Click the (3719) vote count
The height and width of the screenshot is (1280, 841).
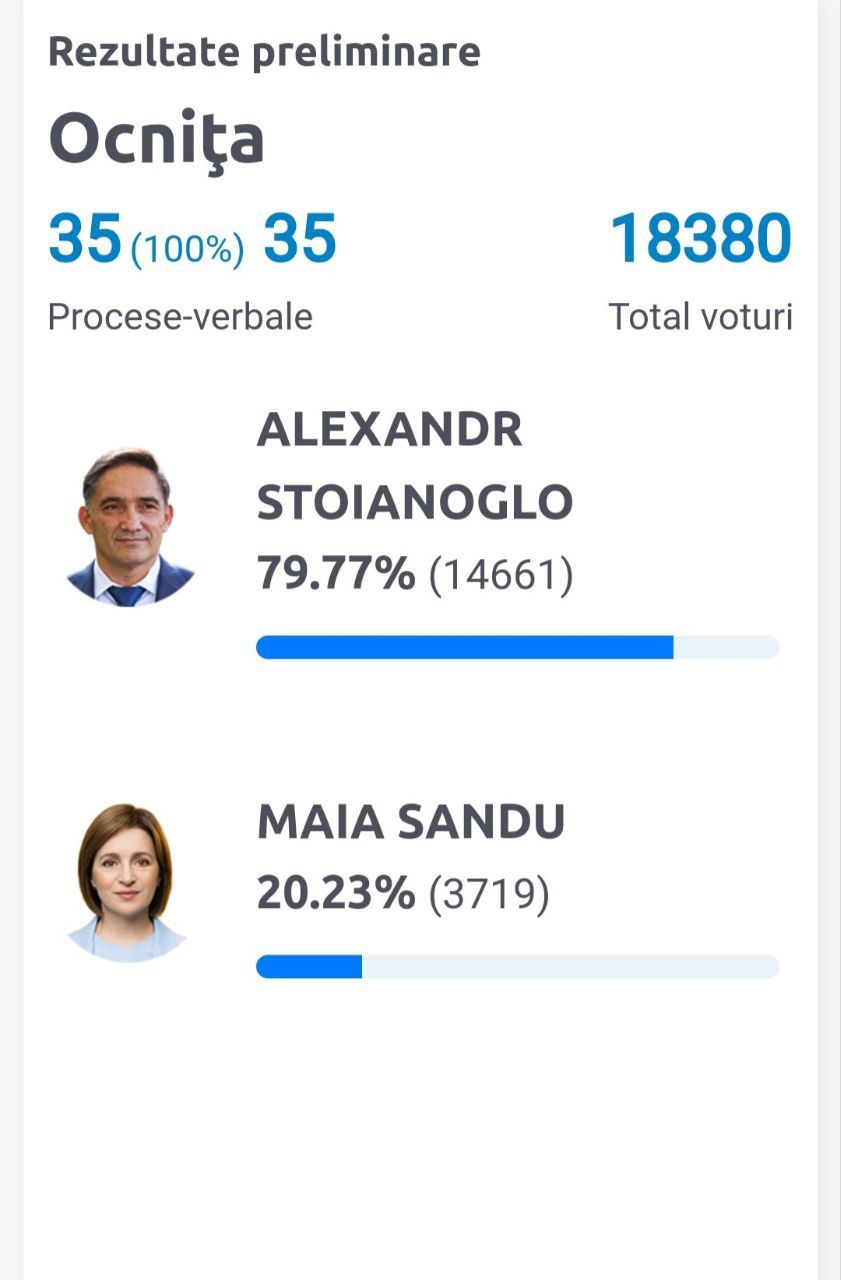(x=489, y=894)
